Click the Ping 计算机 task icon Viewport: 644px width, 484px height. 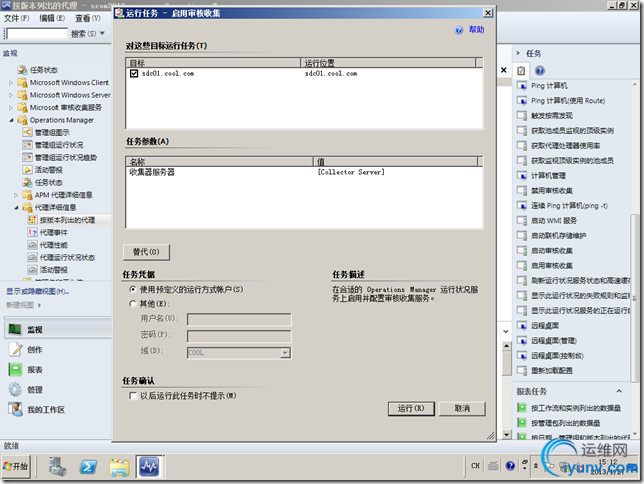tap(522, 85)
